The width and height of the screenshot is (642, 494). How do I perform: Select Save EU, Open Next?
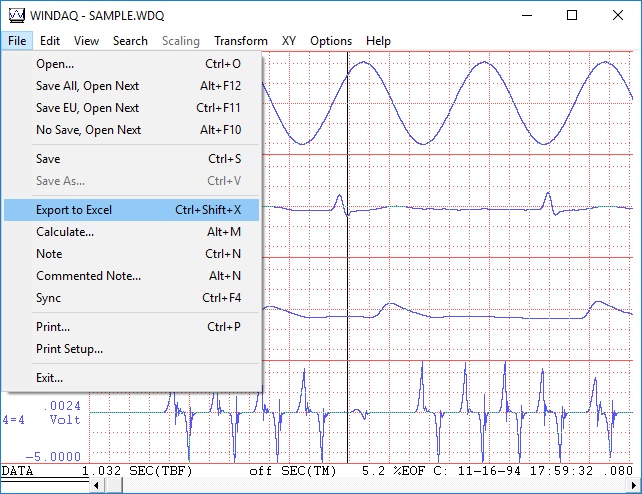click(x=131, y=108)
